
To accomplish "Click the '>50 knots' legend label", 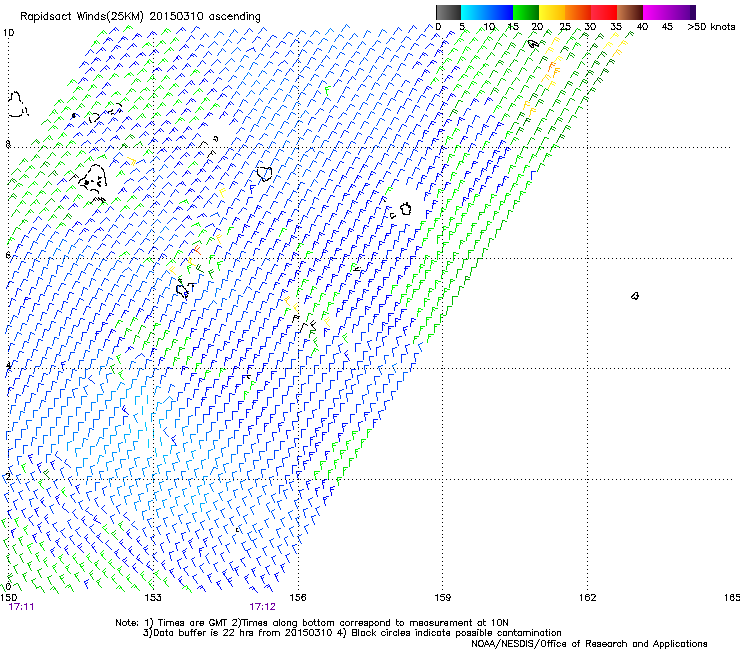I will (711, 27).
